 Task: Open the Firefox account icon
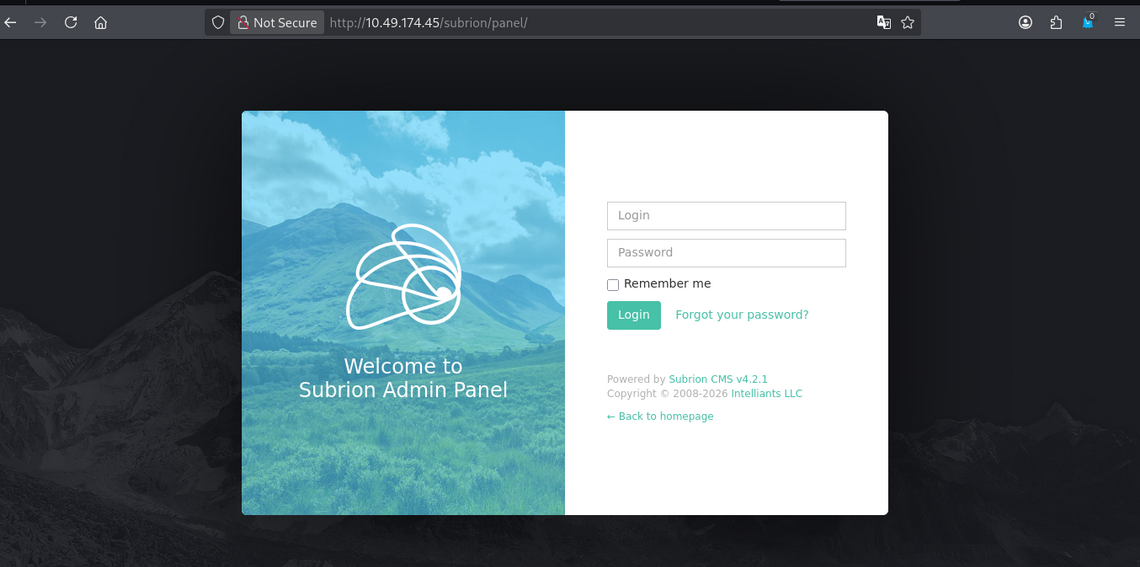pyautogui.click(x=1026, y=22)
